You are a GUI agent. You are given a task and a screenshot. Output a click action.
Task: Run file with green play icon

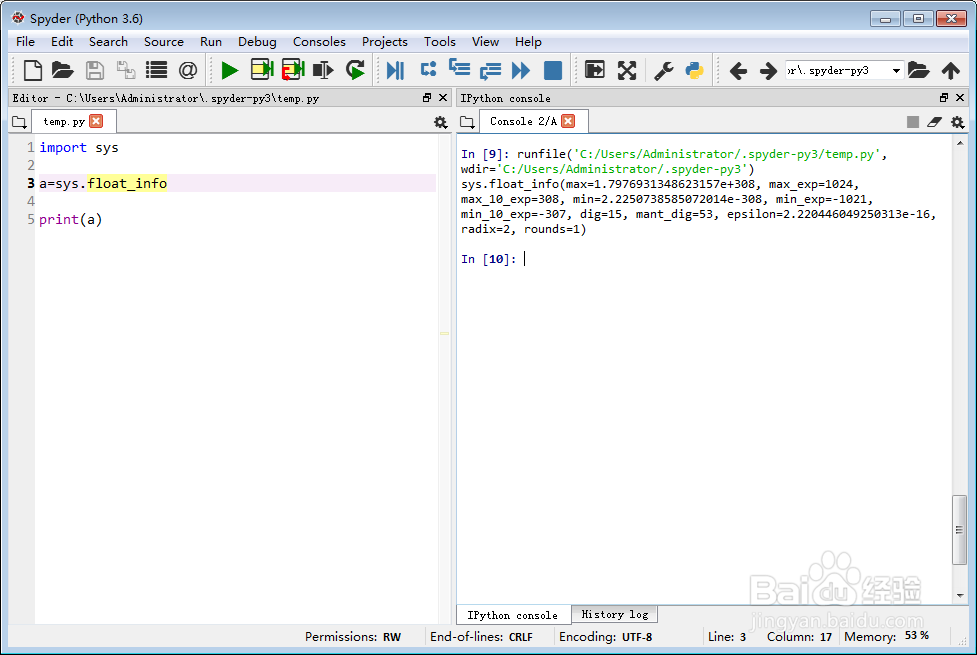(x=230, y=70)
